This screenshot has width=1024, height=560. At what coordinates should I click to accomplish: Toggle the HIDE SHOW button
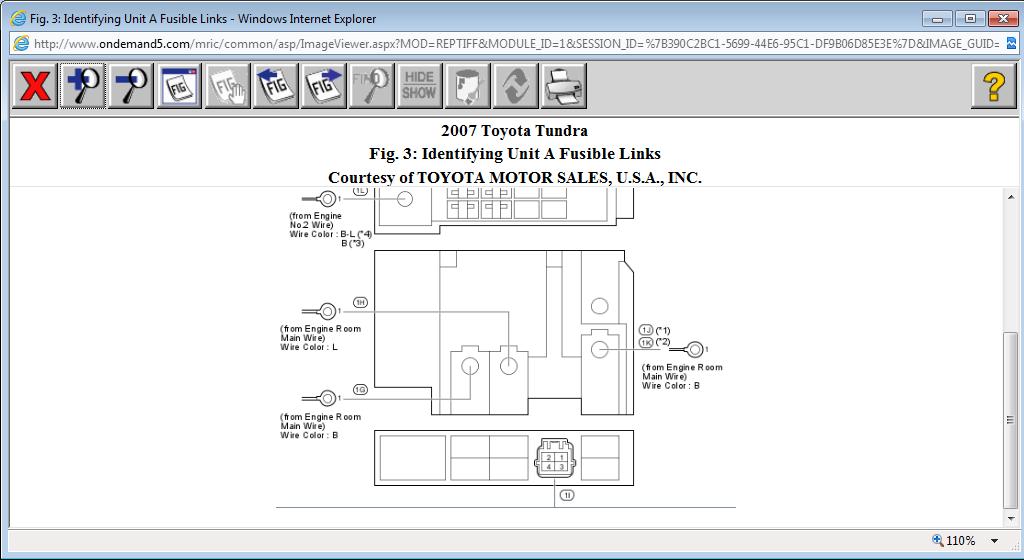point(419,86)
